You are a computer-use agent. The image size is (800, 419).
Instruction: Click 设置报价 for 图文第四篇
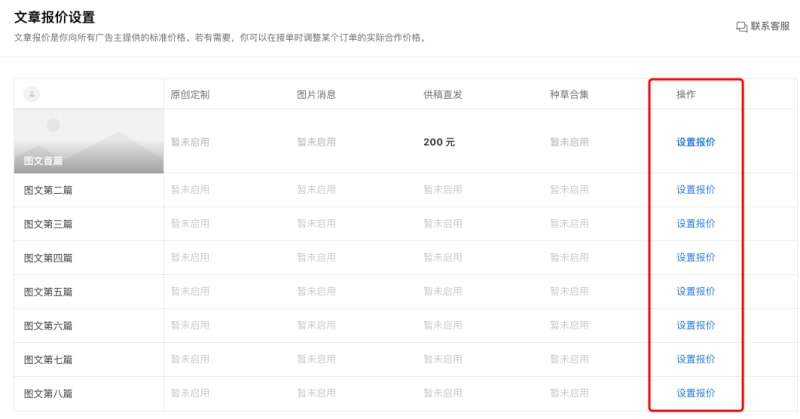695,257
